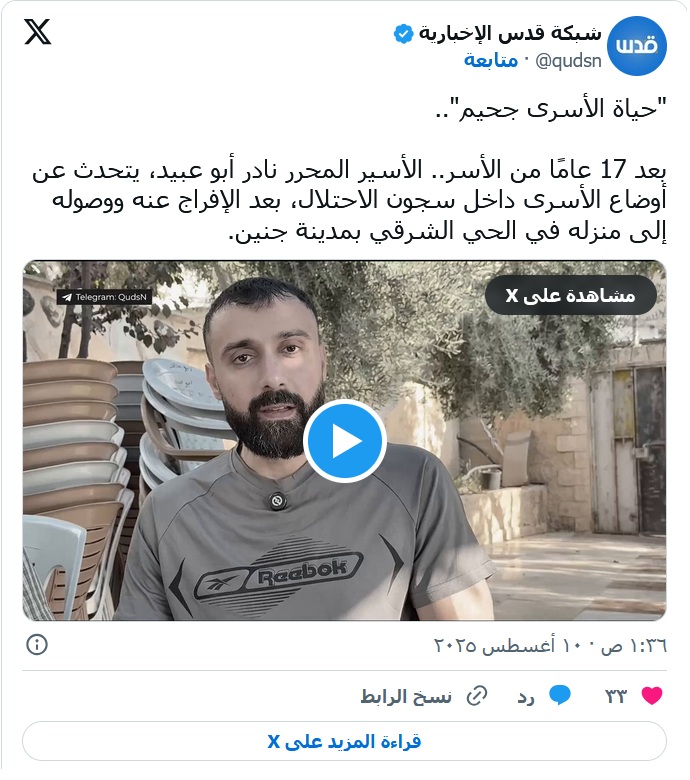The image size is (690, 780).
Task: Click the "مشاهدة على X" button
Action: (571, 295)
